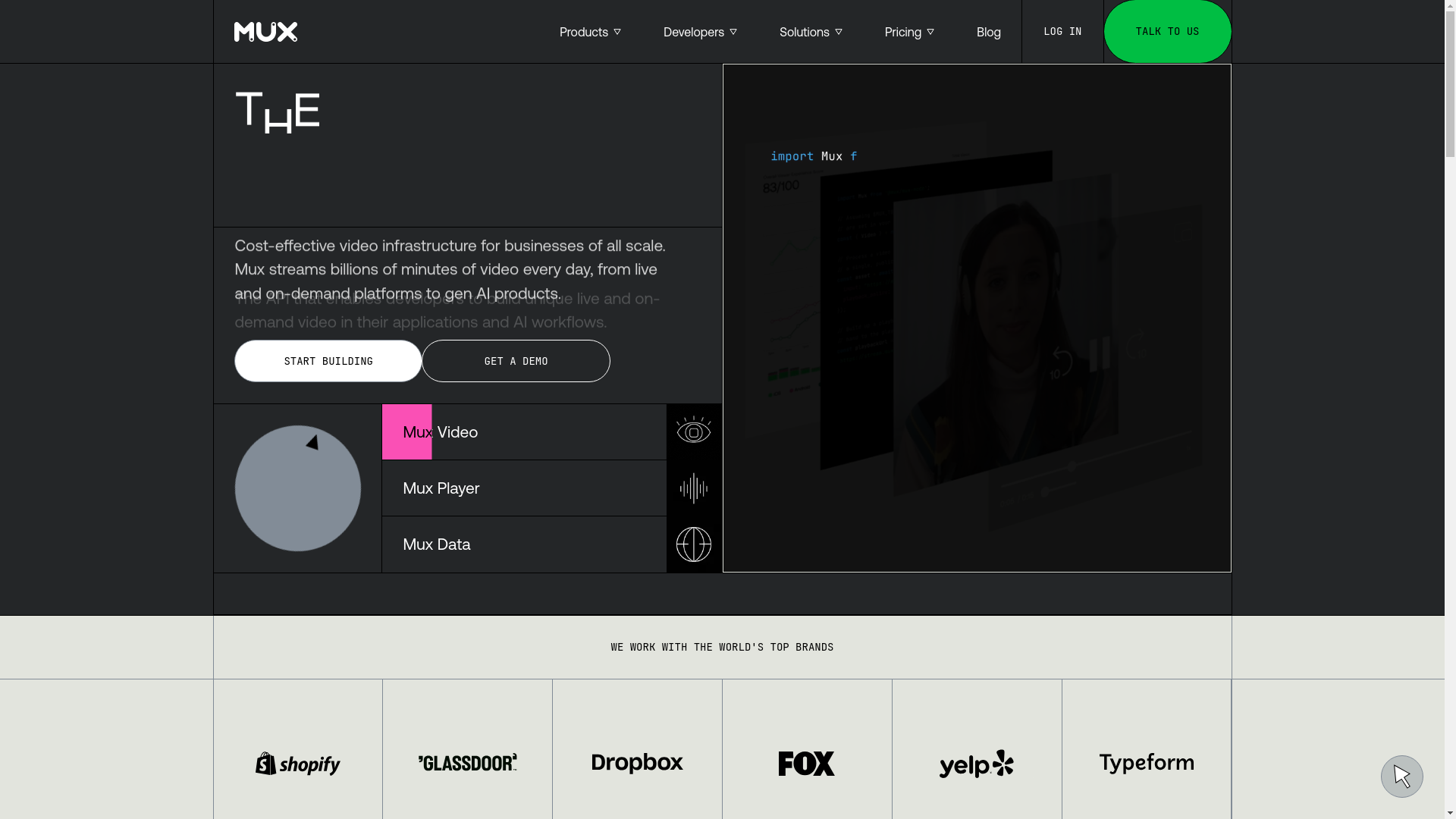Click the 'import Mux' code text
This screenshot has height=819, width=1456.
tap(814, 156)
